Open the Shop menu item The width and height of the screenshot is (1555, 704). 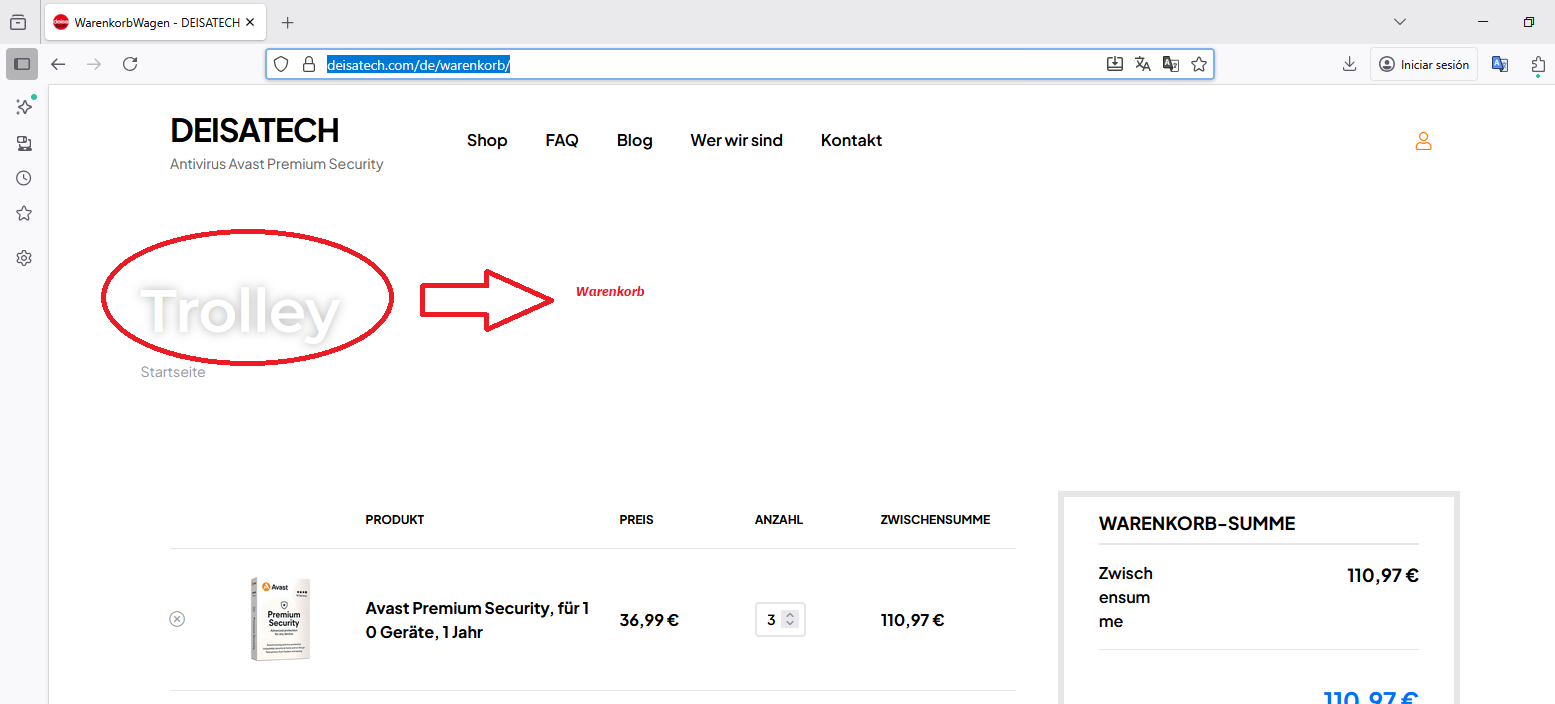pyautogui.click(x=487, y=141)
